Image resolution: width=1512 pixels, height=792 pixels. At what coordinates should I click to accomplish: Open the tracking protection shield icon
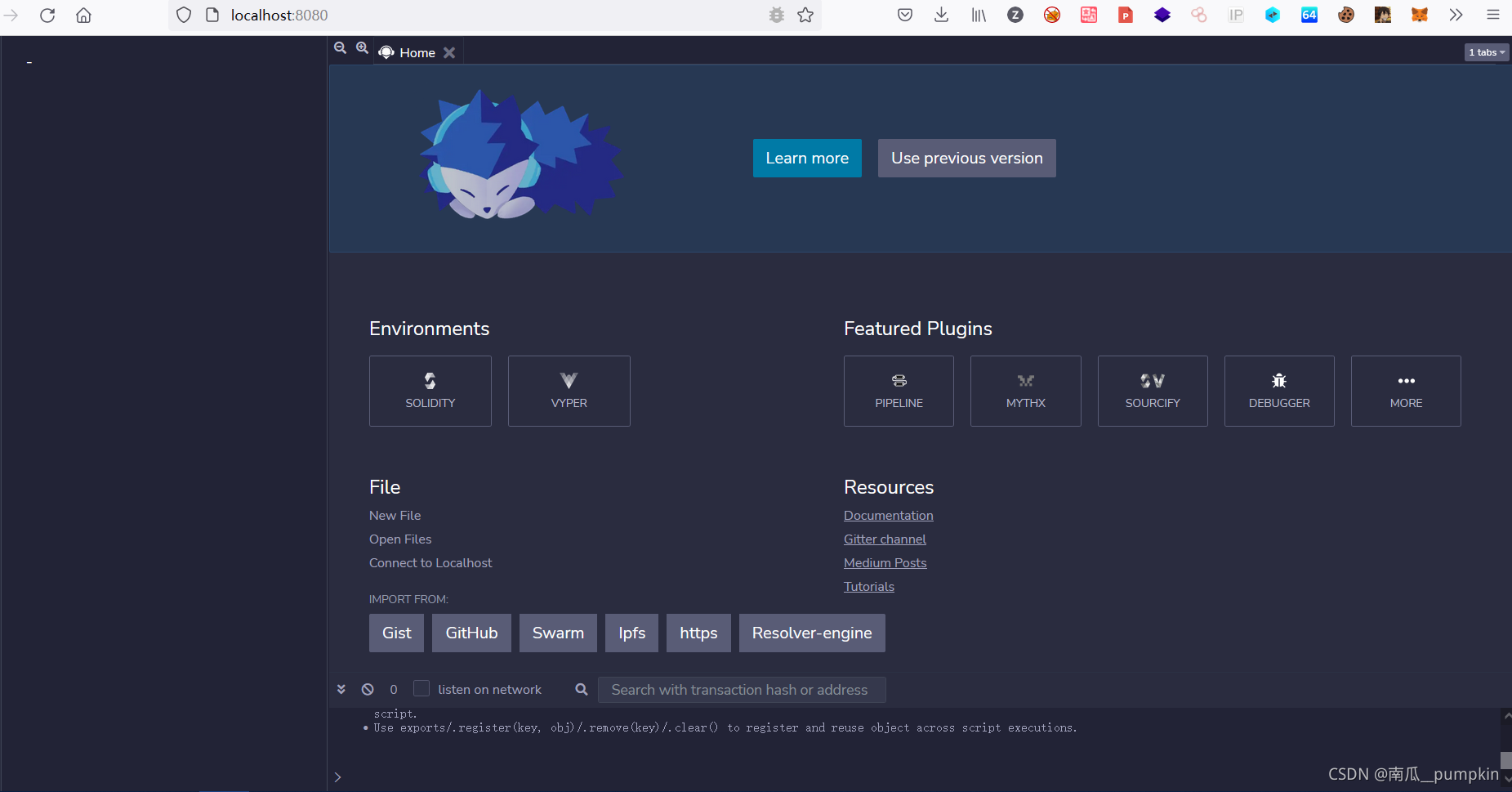click(x=184, y=15)
